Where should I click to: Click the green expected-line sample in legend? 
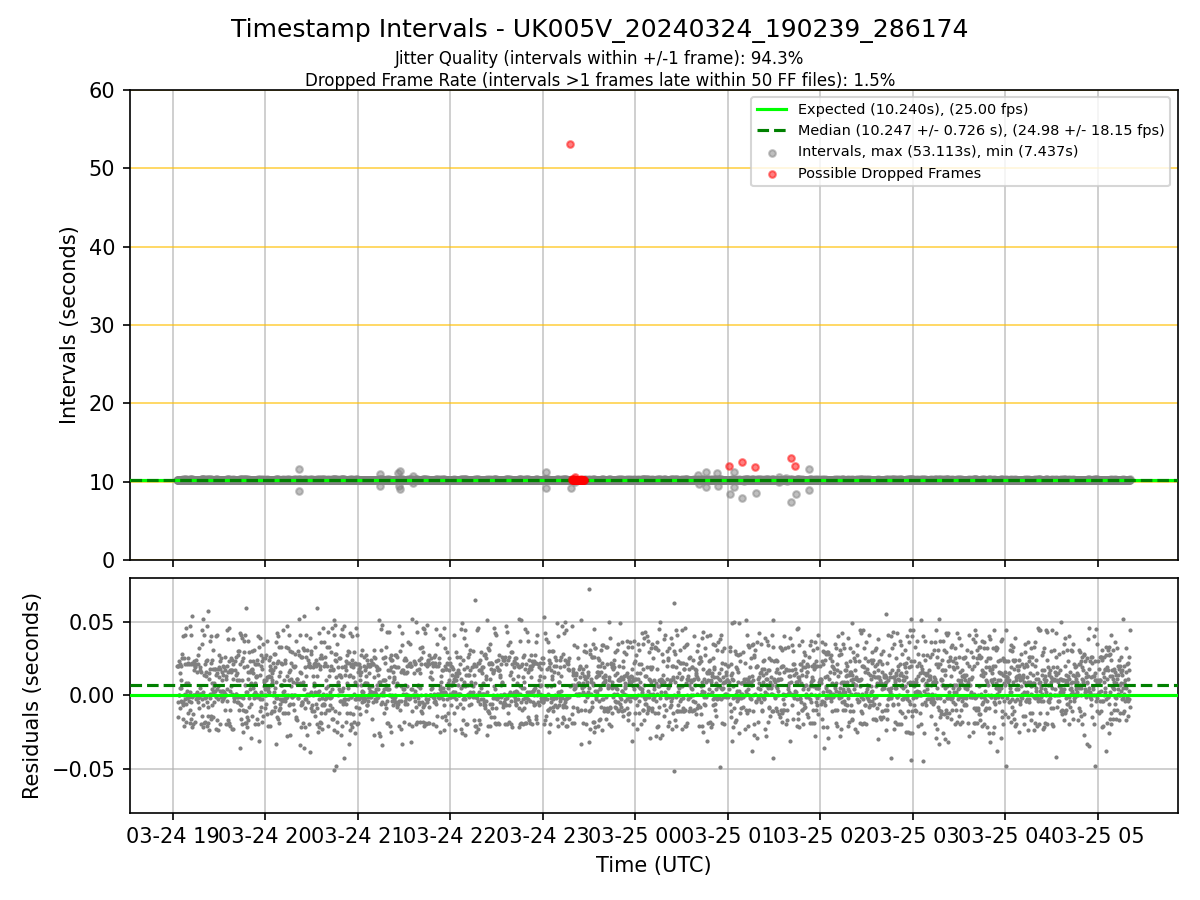773,109
